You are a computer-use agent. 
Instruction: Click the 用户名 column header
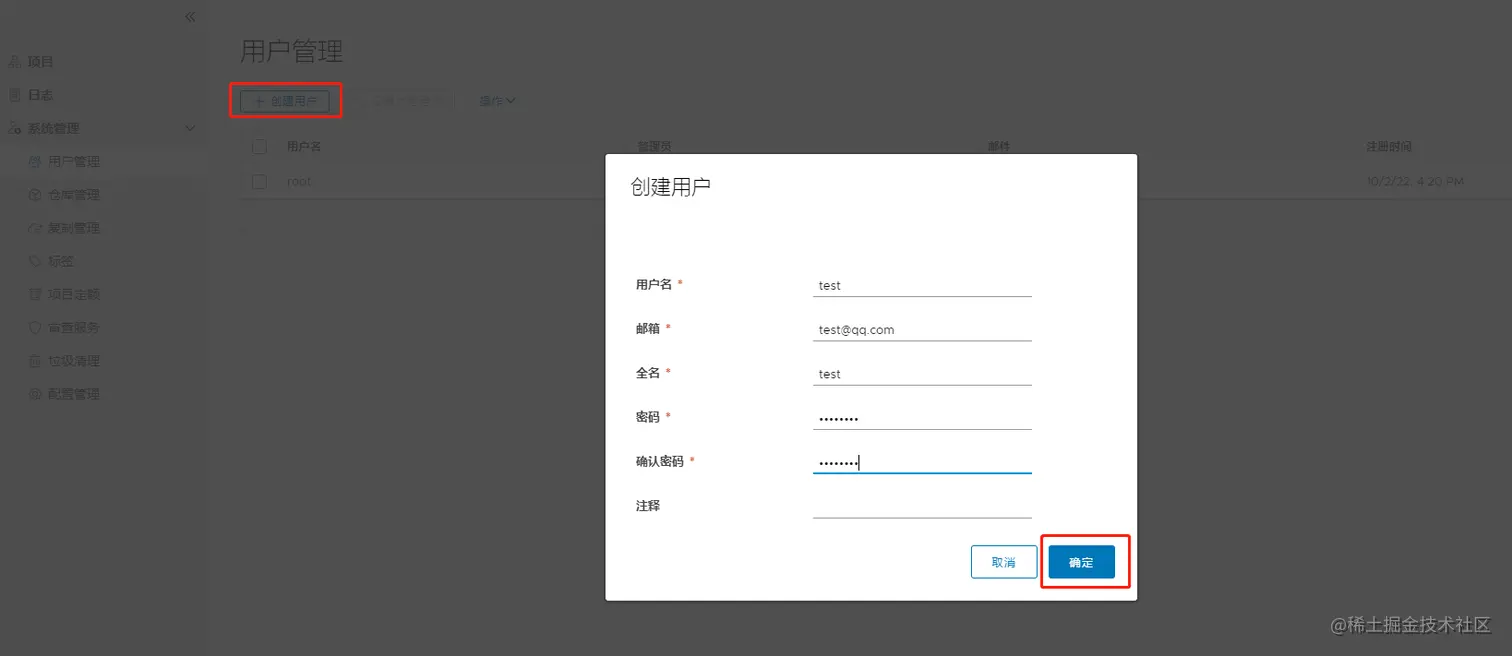304,146
